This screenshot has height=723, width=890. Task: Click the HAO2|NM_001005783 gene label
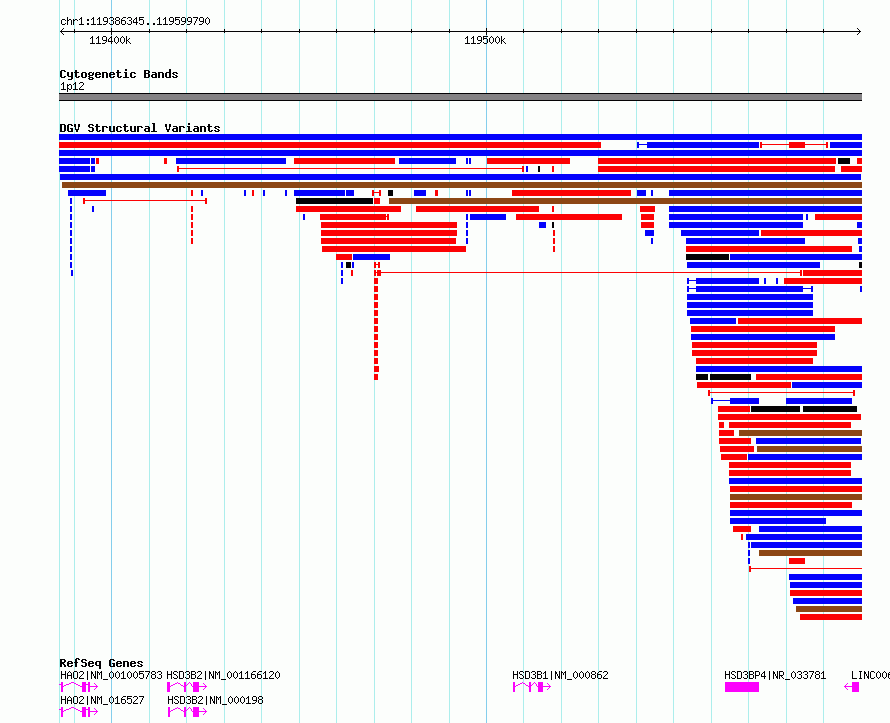coord(111,675)
